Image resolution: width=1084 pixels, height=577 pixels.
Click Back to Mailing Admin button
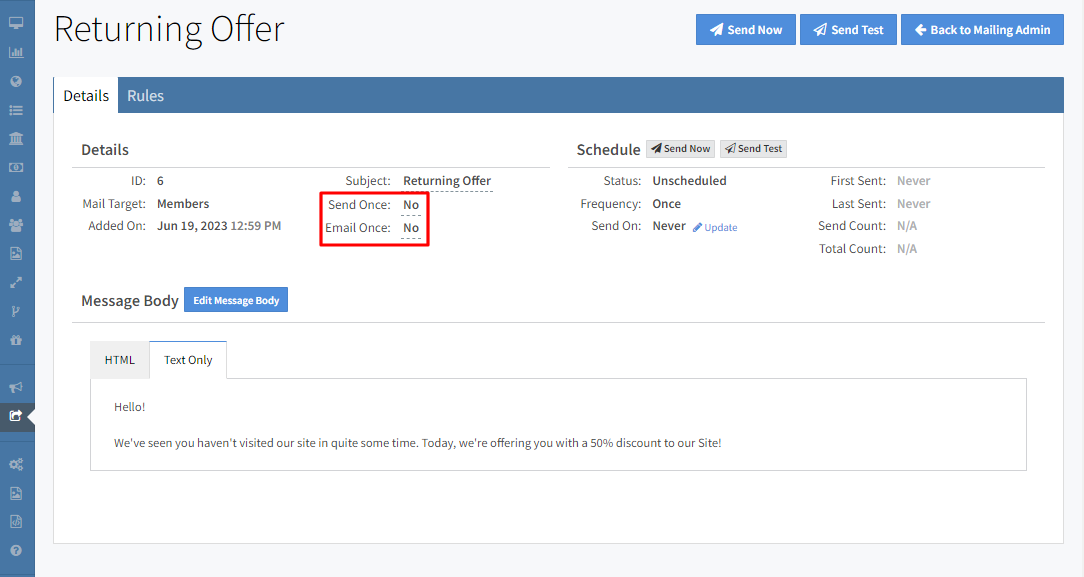[982, 30]
